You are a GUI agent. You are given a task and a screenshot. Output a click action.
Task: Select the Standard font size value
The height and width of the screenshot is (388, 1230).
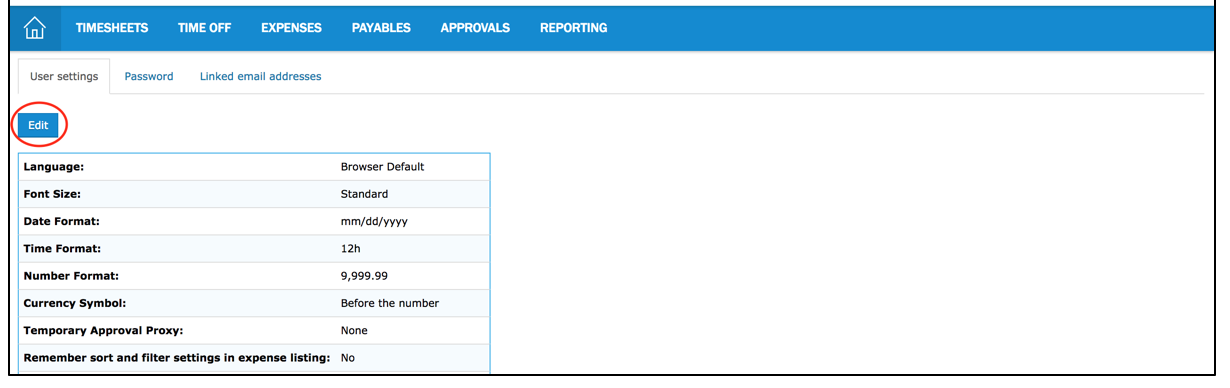click(x=364, y=194)
